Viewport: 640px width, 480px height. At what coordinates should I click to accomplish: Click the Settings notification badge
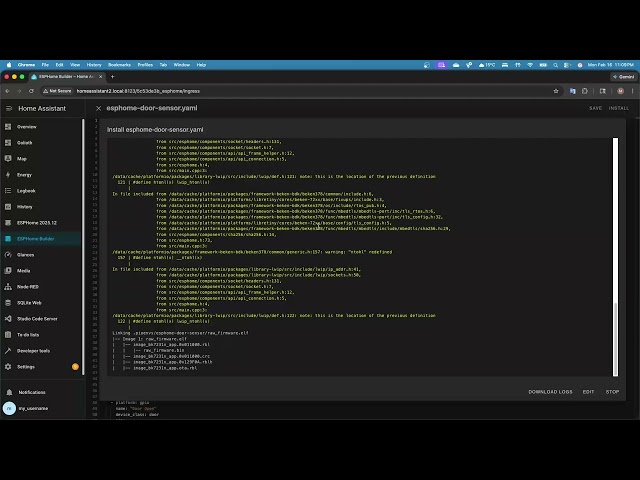pyautogui.click(x=75, y=367)
